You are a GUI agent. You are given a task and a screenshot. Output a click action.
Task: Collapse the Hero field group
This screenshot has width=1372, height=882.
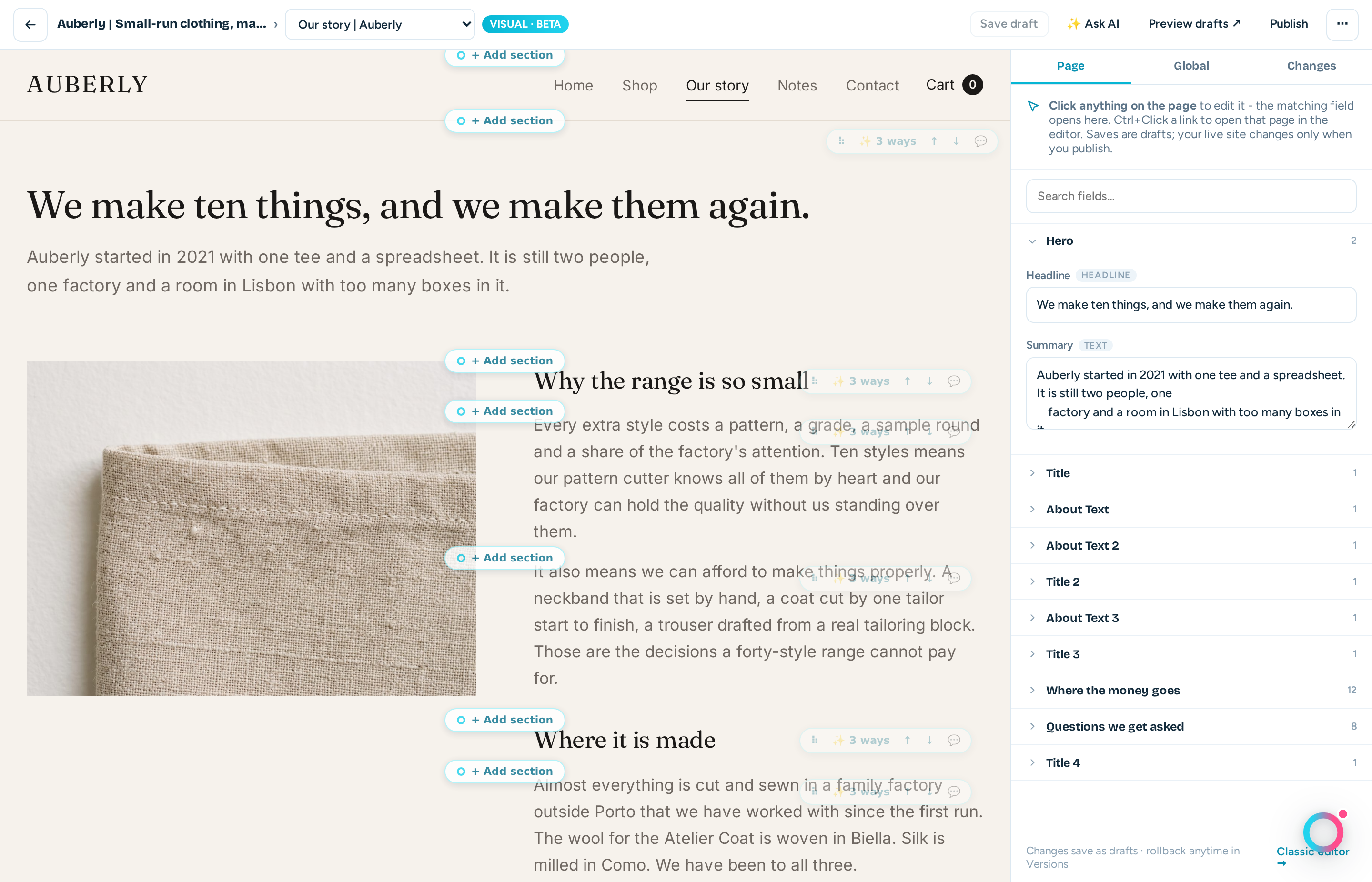(1191, 241)
